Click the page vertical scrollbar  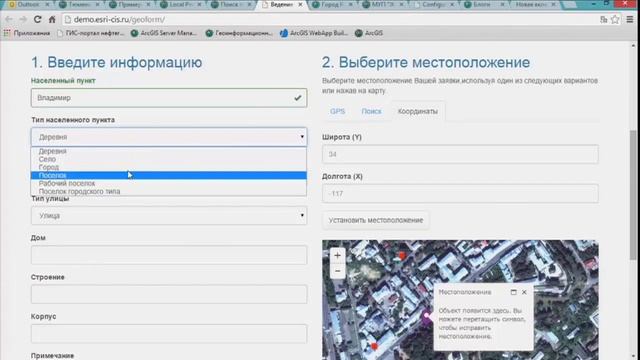click(633, 195)
